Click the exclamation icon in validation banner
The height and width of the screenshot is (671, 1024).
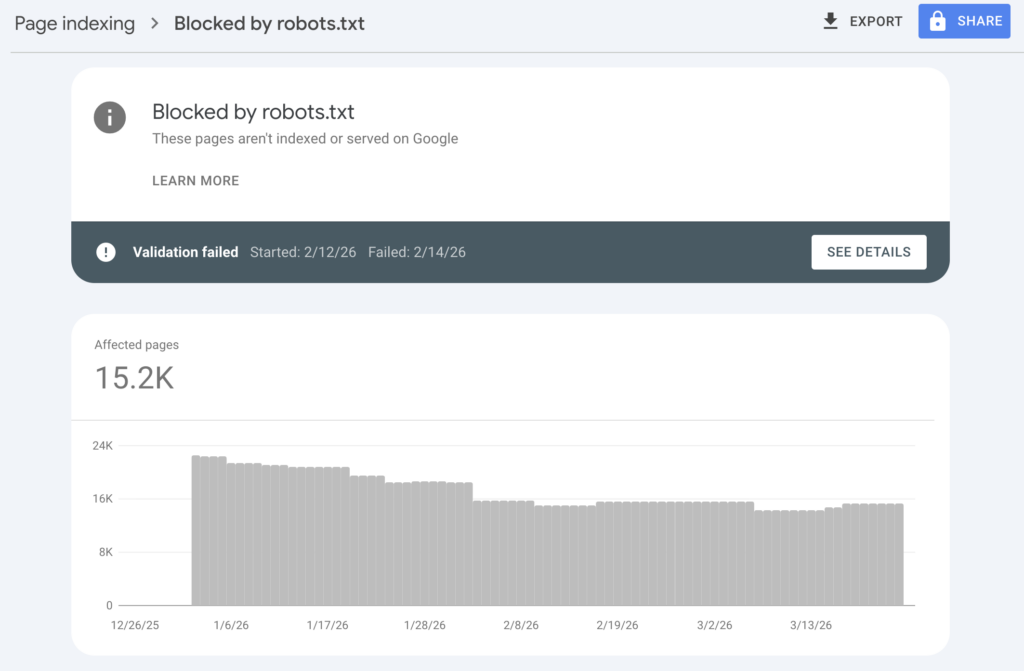coord(106,252)
